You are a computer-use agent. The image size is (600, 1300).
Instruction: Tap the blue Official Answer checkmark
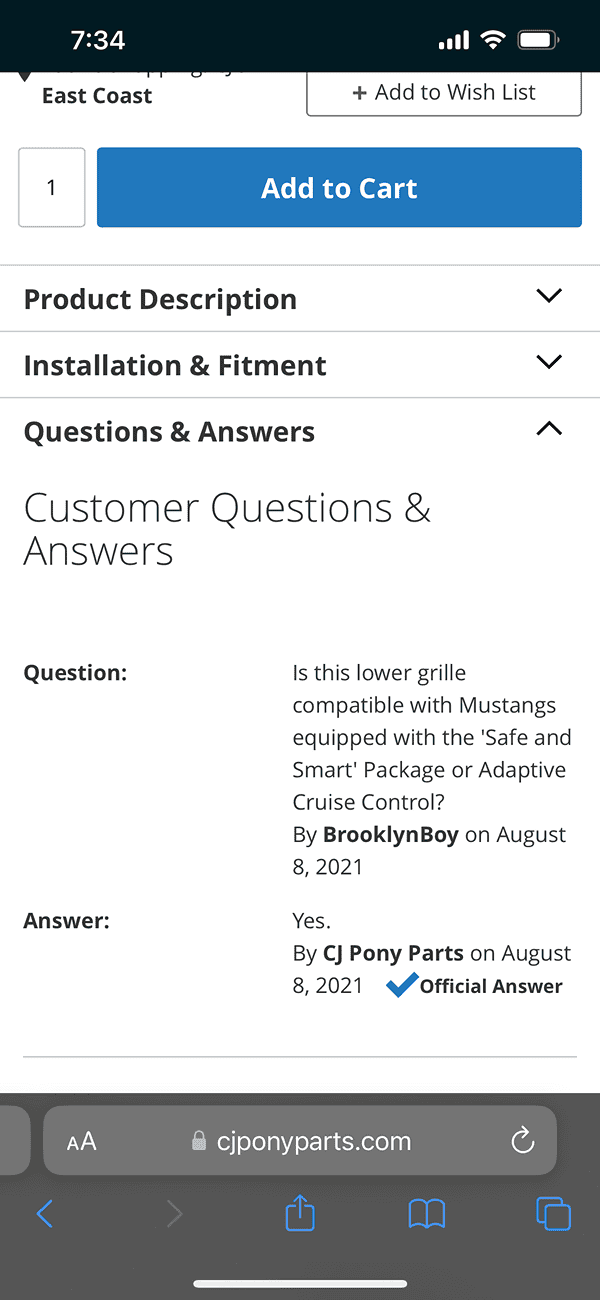pos(401,985)
